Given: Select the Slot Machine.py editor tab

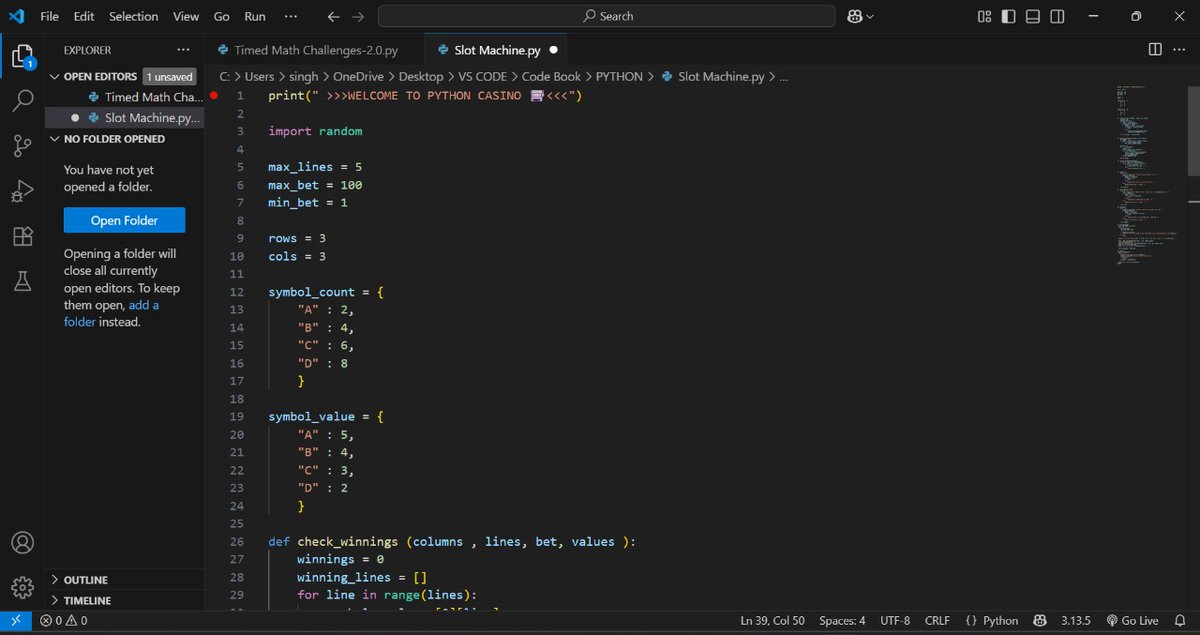Looking at the screenshot, I should pyautogui.click(x=497, y=49).
